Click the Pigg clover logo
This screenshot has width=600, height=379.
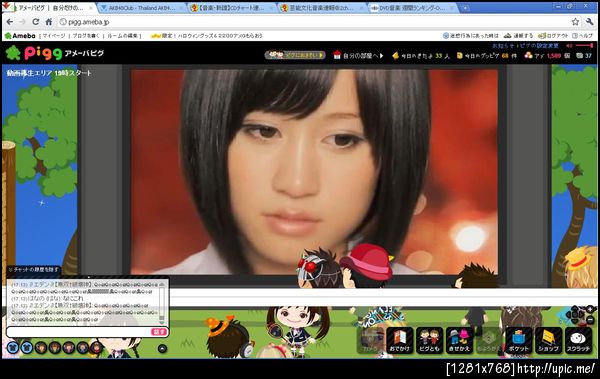click(13, 53)
